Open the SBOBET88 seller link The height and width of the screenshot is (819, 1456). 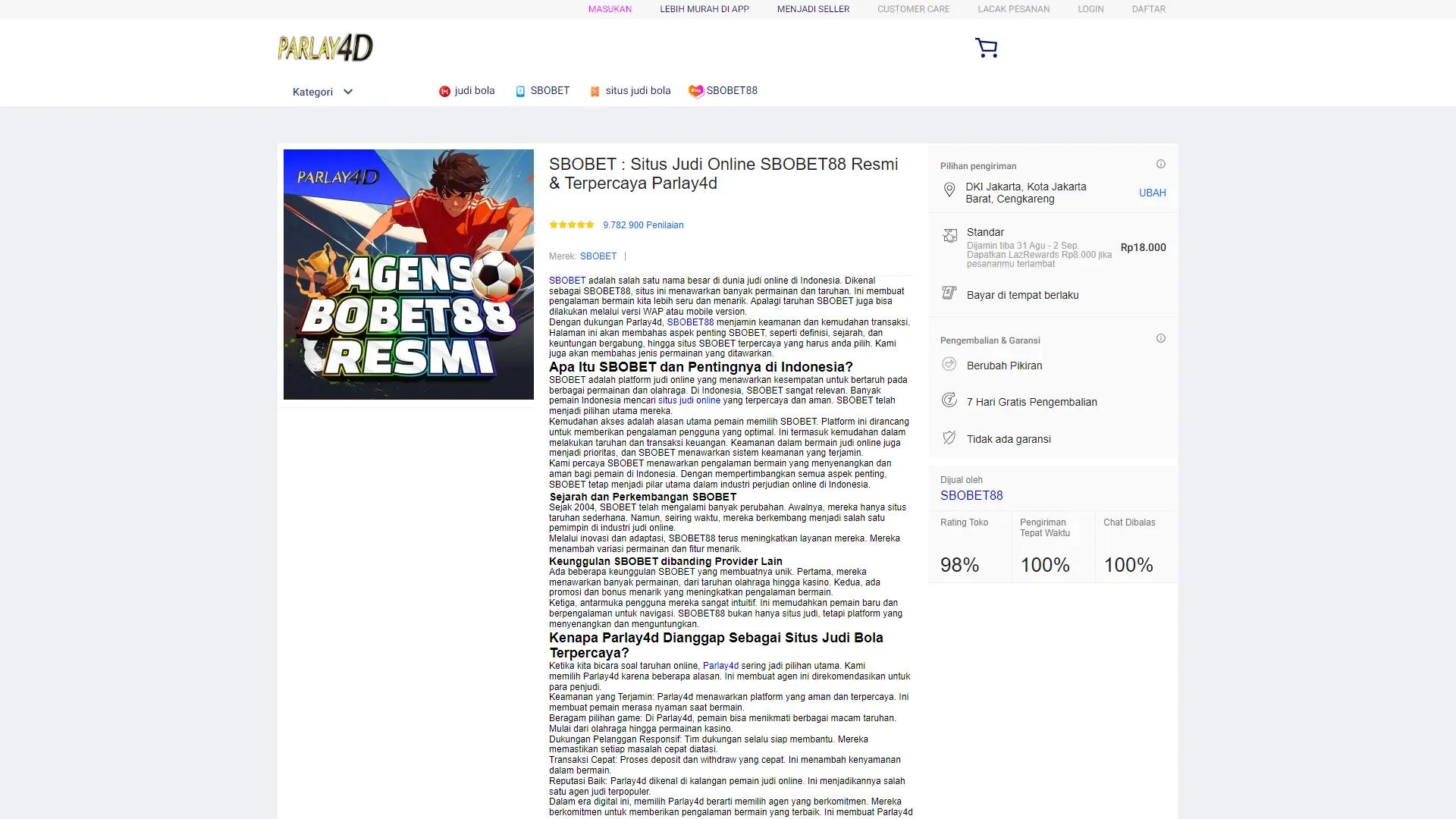tap(971, 495)
